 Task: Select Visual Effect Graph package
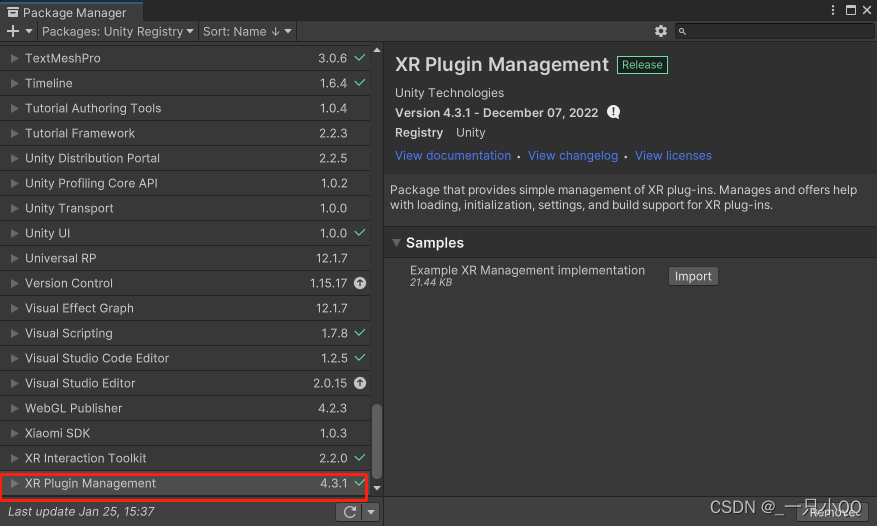(x=185, y=308)
